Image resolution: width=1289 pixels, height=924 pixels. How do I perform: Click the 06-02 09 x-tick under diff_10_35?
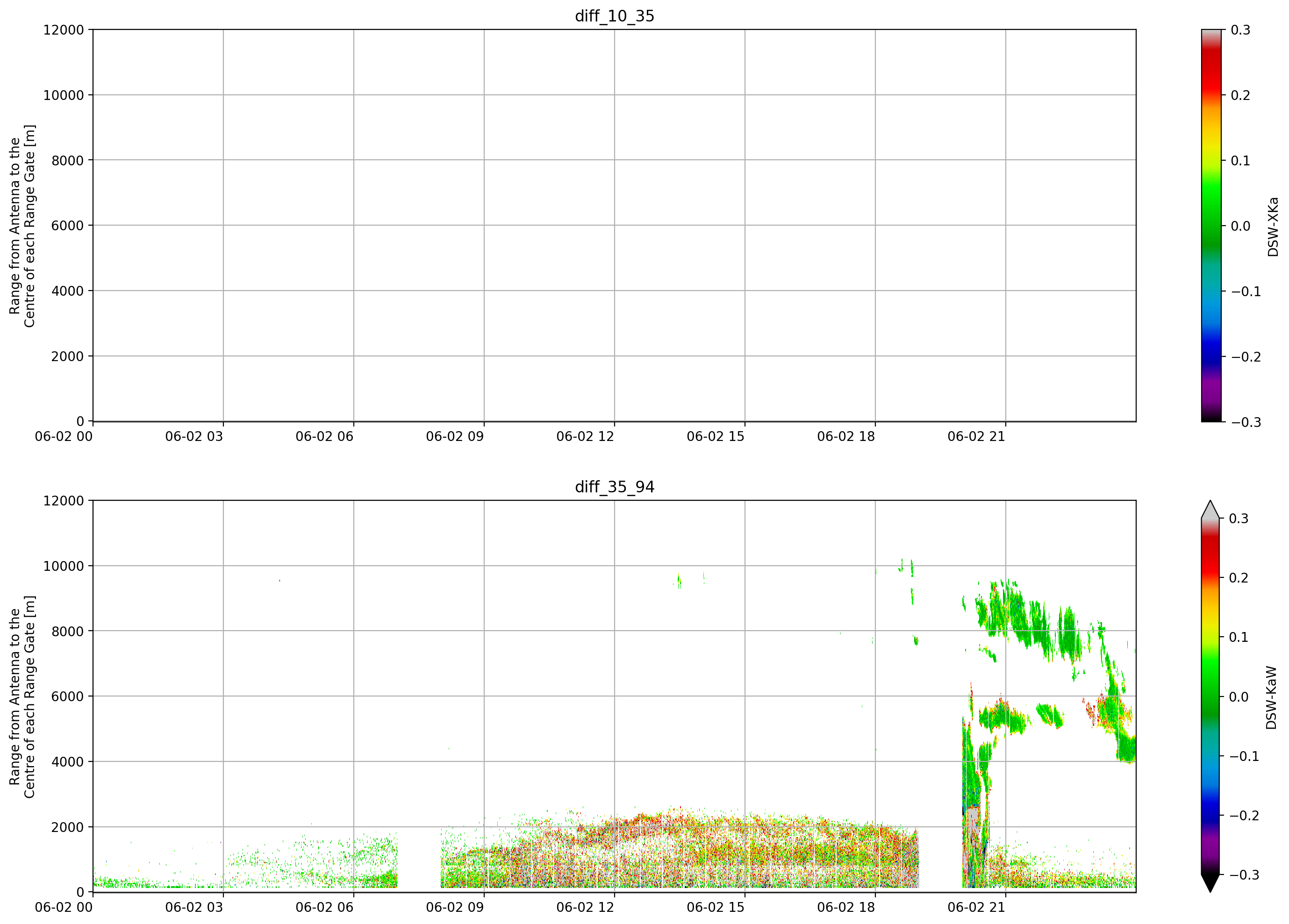[455, 436]
